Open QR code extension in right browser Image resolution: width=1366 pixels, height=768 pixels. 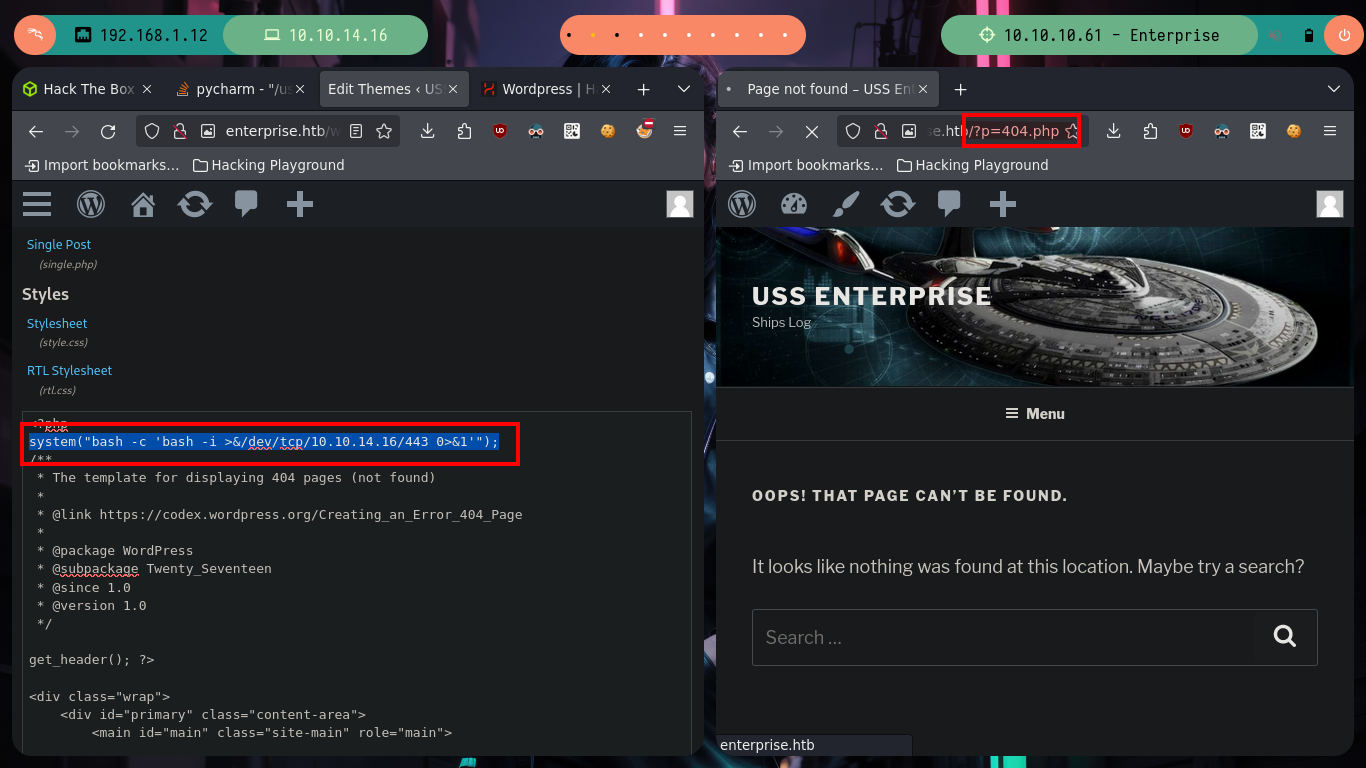[x=1258, y=131]
